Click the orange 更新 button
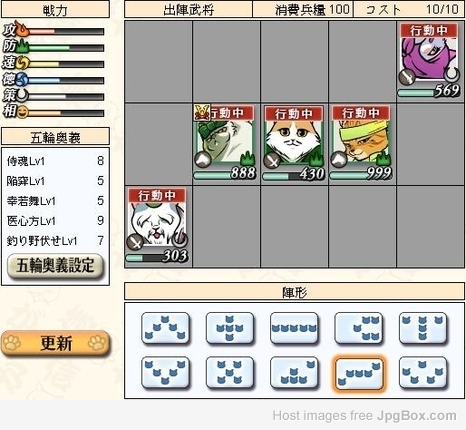This screenshot has height=430, width=466. (55, 343)
